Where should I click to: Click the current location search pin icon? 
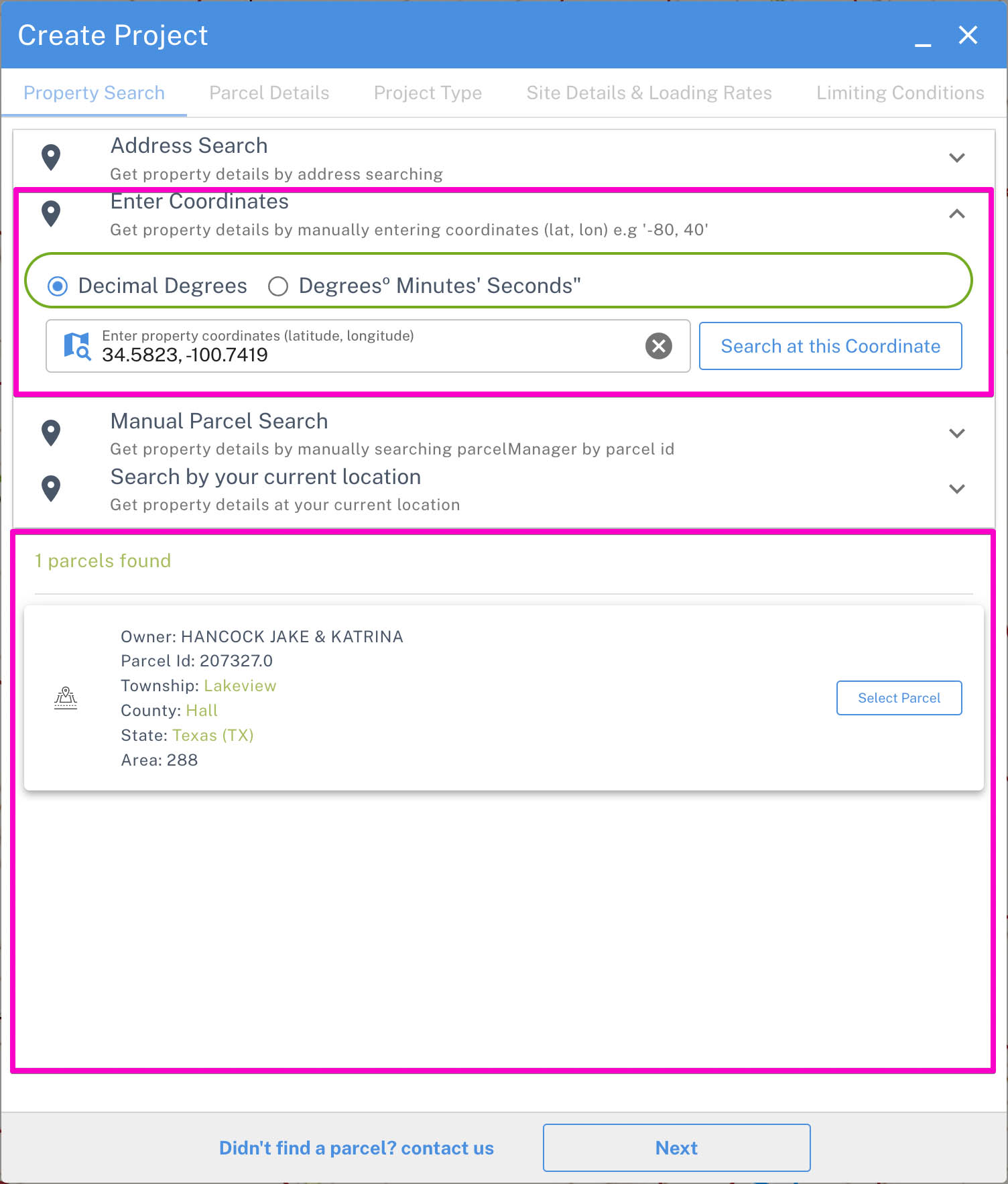[x=51, y=489]
